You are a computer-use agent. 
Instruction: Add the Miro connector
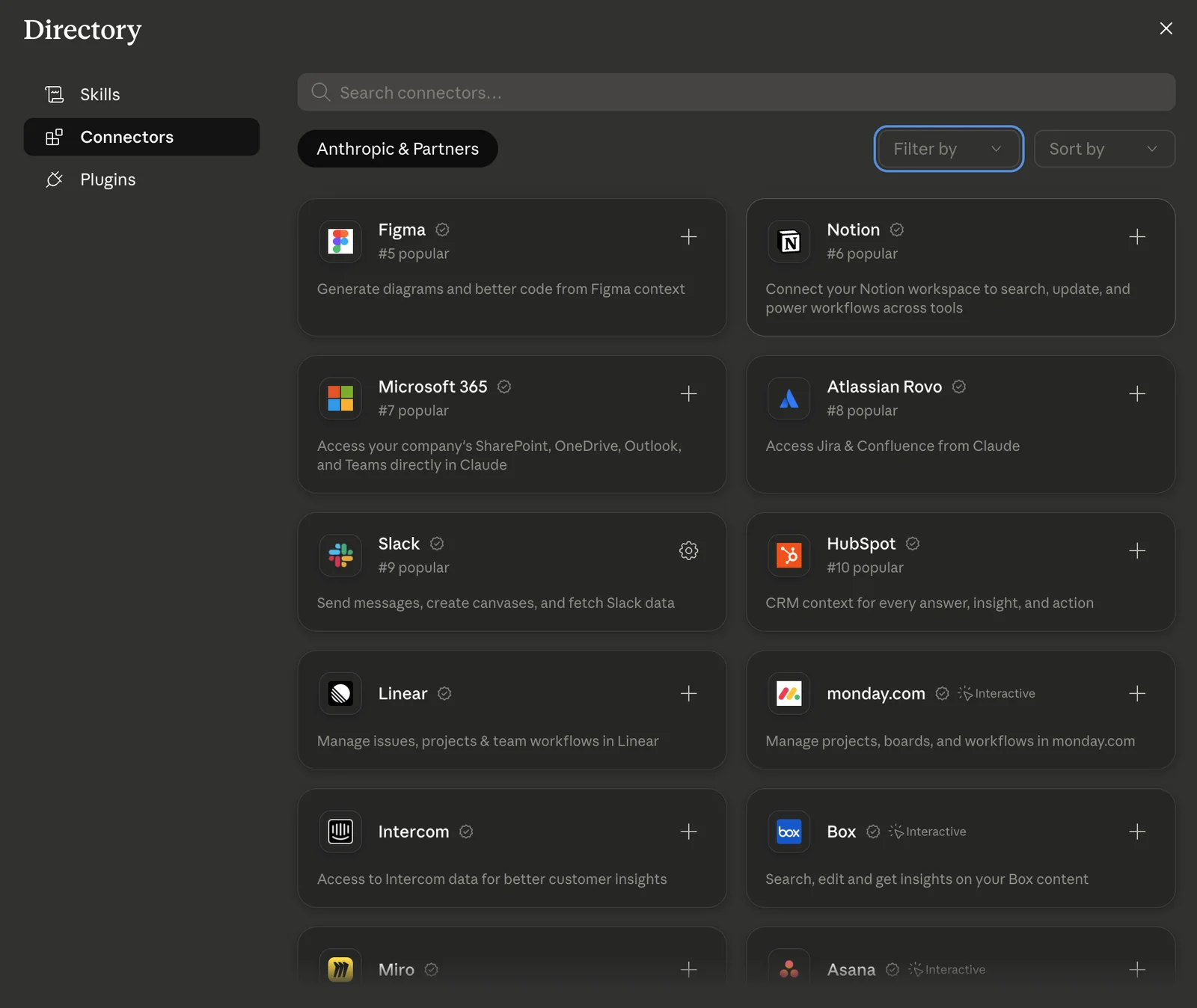point(688,970)
